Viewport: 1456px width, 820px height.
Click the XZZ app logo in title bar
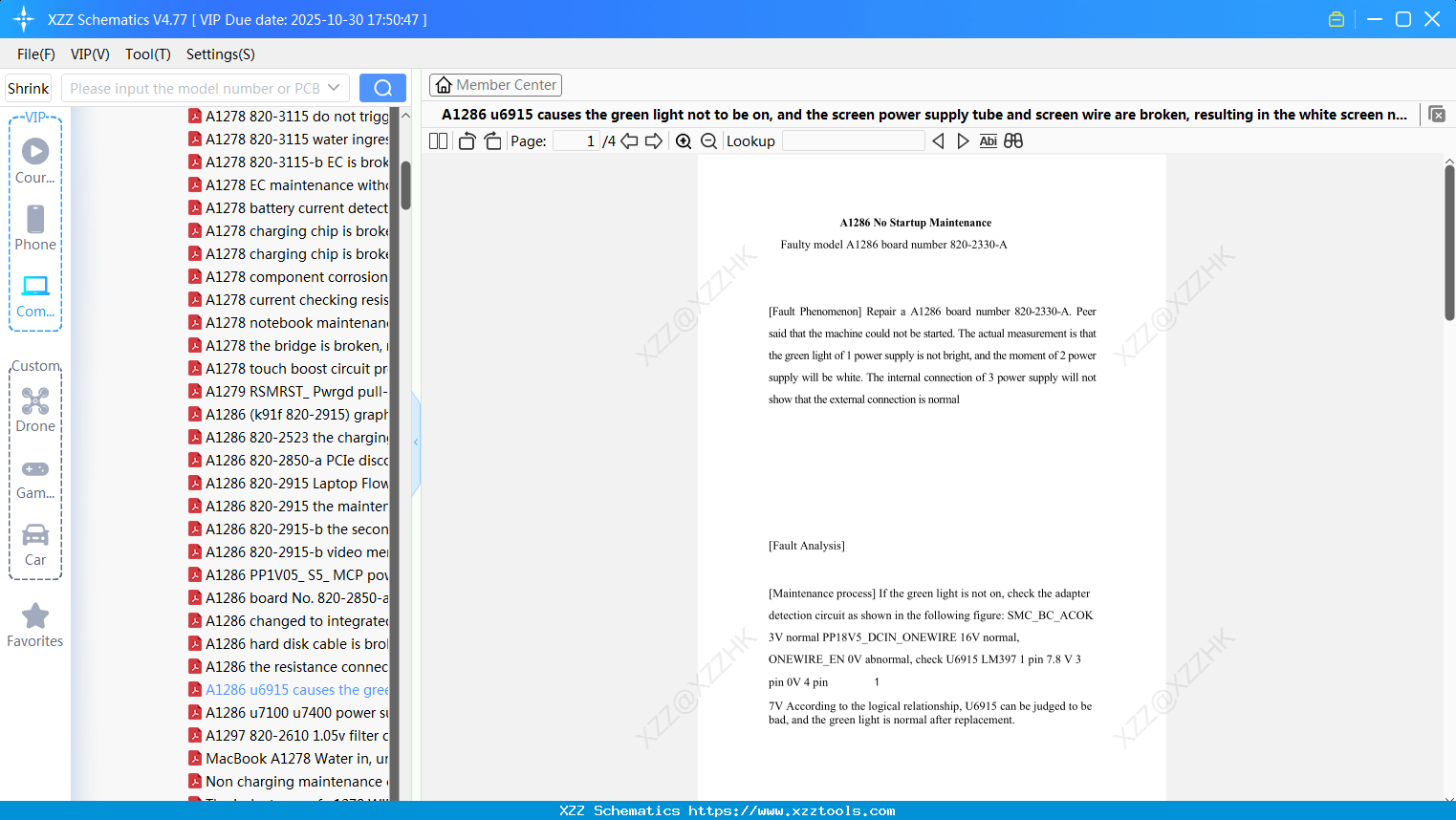coord(24,19)
